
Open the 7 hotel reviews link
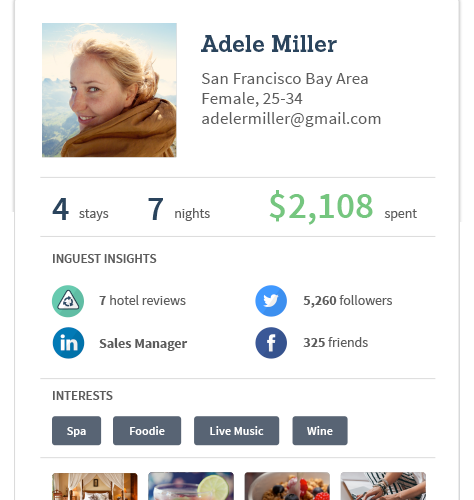coord(142,301)
